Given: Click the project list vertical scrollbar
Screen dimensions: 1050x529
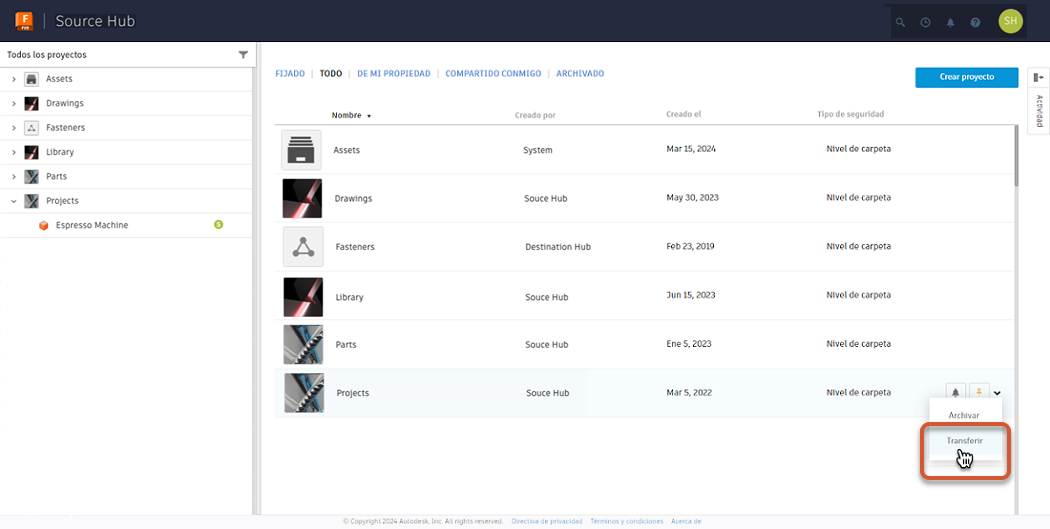Looking at the screenshot, I should (1017, 155).
